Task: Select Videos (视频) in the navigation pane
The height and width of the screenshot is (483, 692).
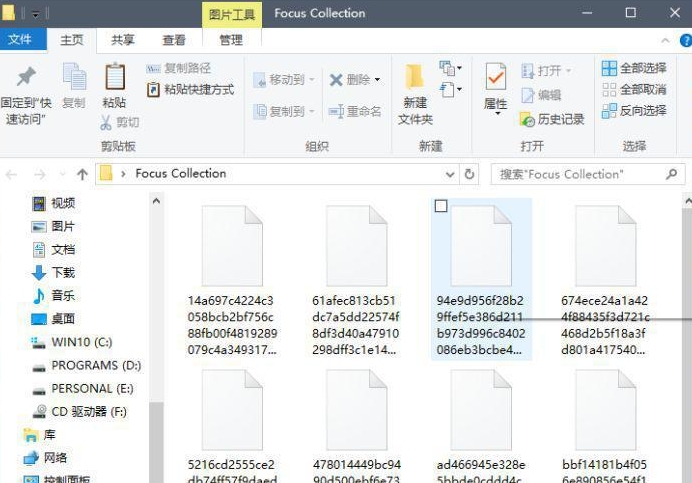Action: pos(54,203)
